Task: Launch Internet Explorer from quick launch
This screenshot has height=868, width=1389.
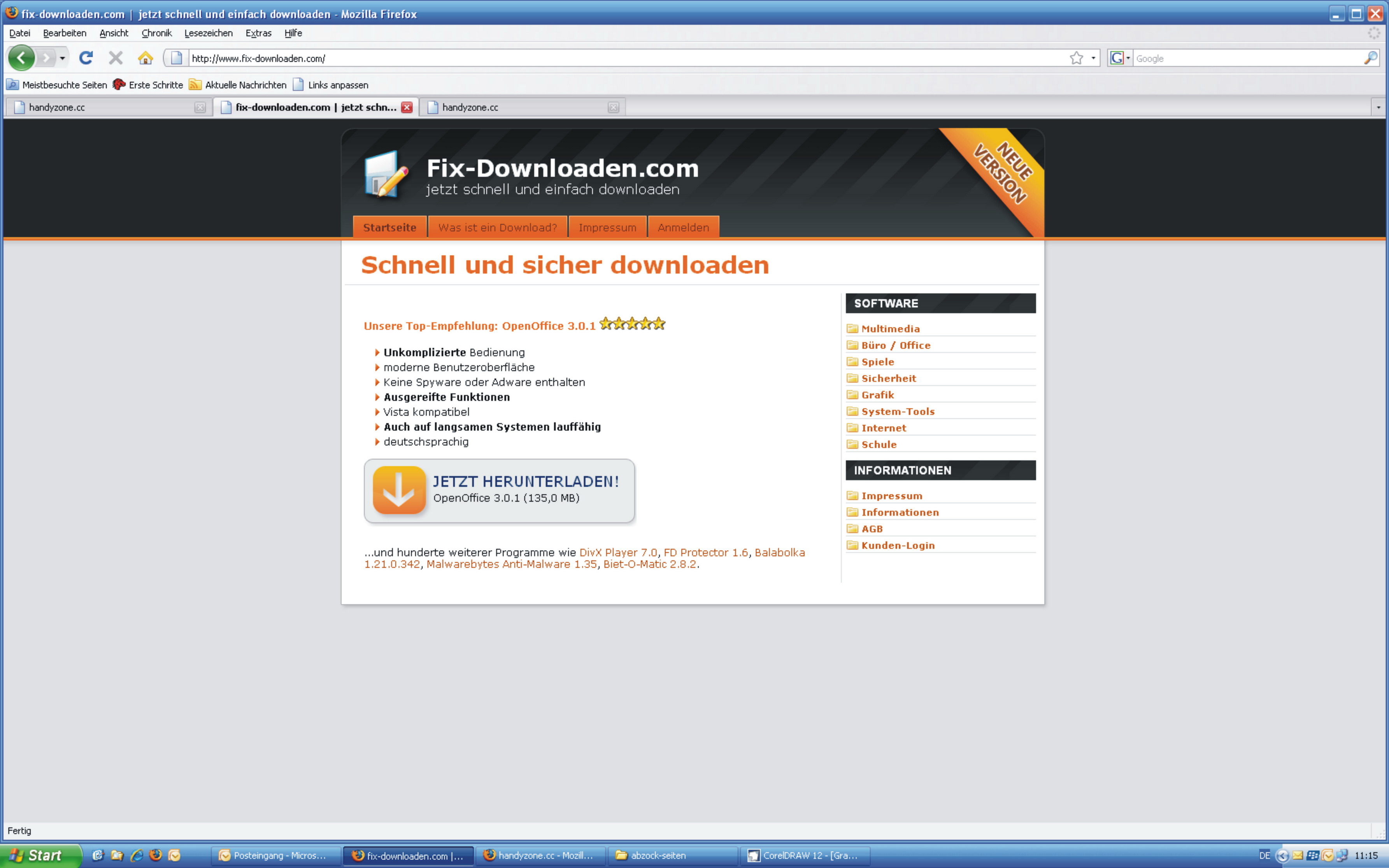Action: click(x=137, y=856)
